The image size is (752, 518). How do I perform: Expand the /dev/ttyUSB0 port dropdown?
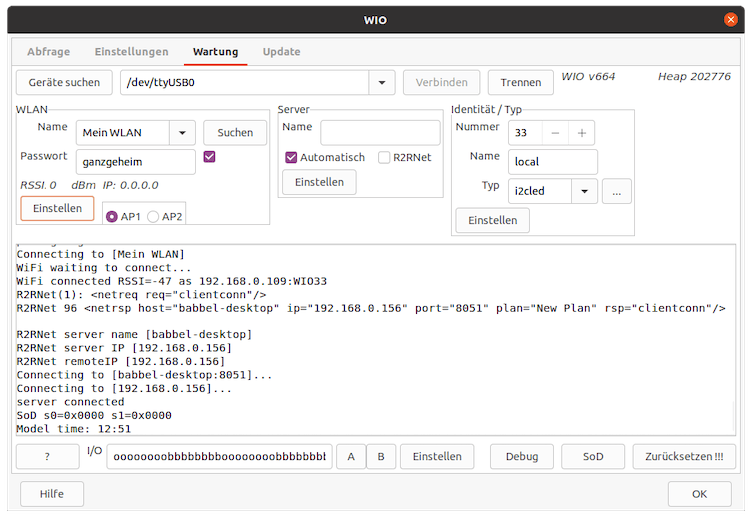(382, 82)
